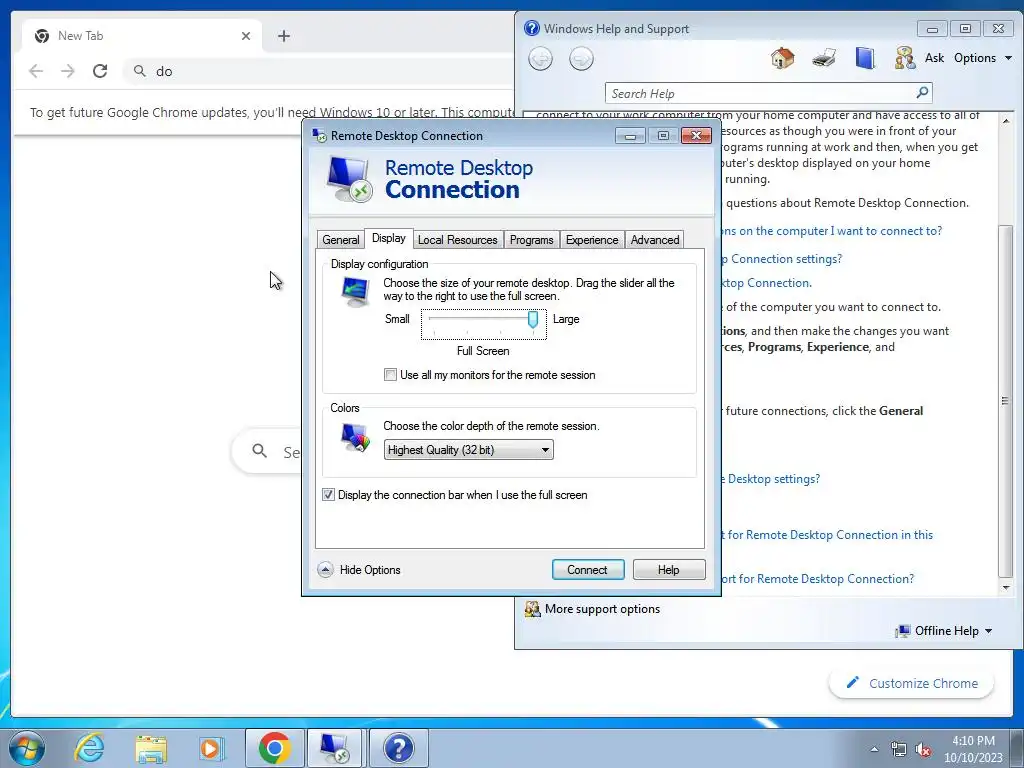Open the Offline Help dropdown
1024x768 pixels.
[944, 631]
